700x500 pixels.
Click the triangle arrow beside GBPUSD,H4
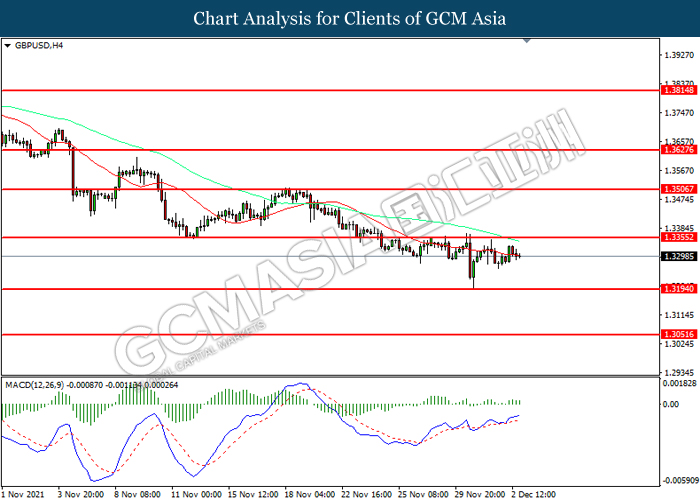tap(8, 46)
